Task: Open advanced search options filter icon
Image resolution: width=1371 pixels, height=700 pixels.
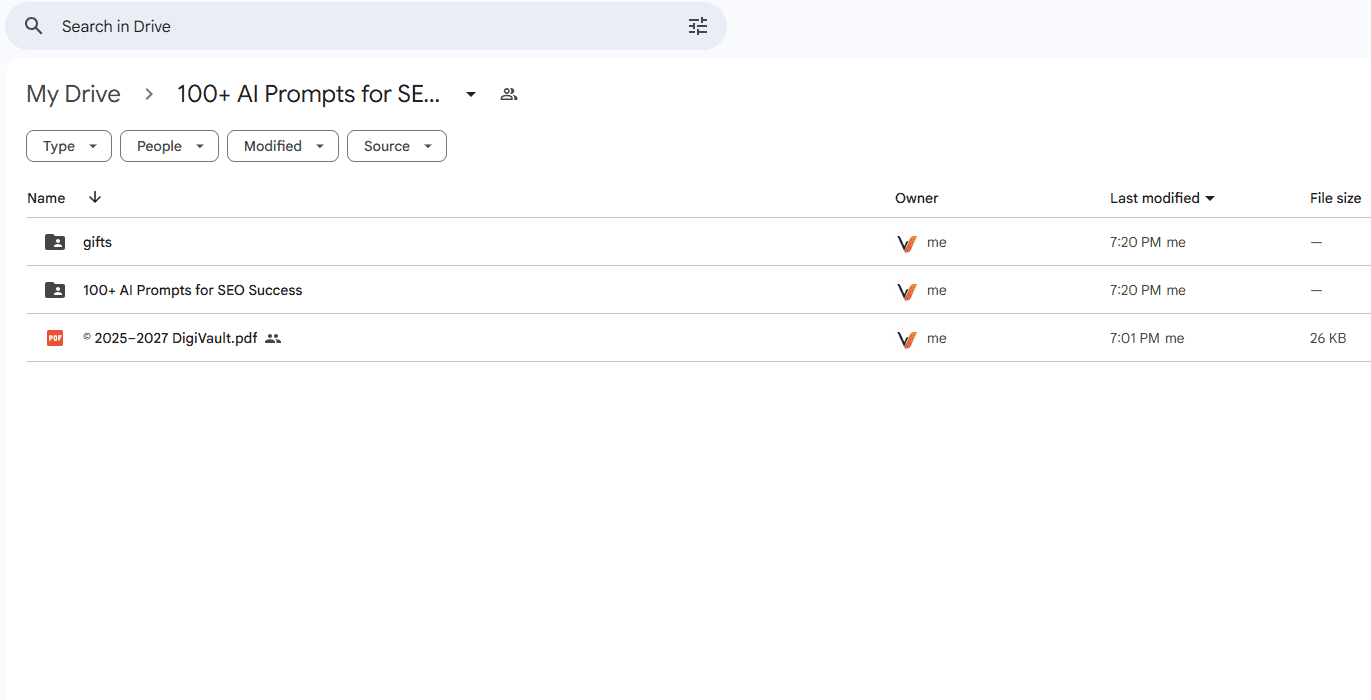Action: coord(698,26)
